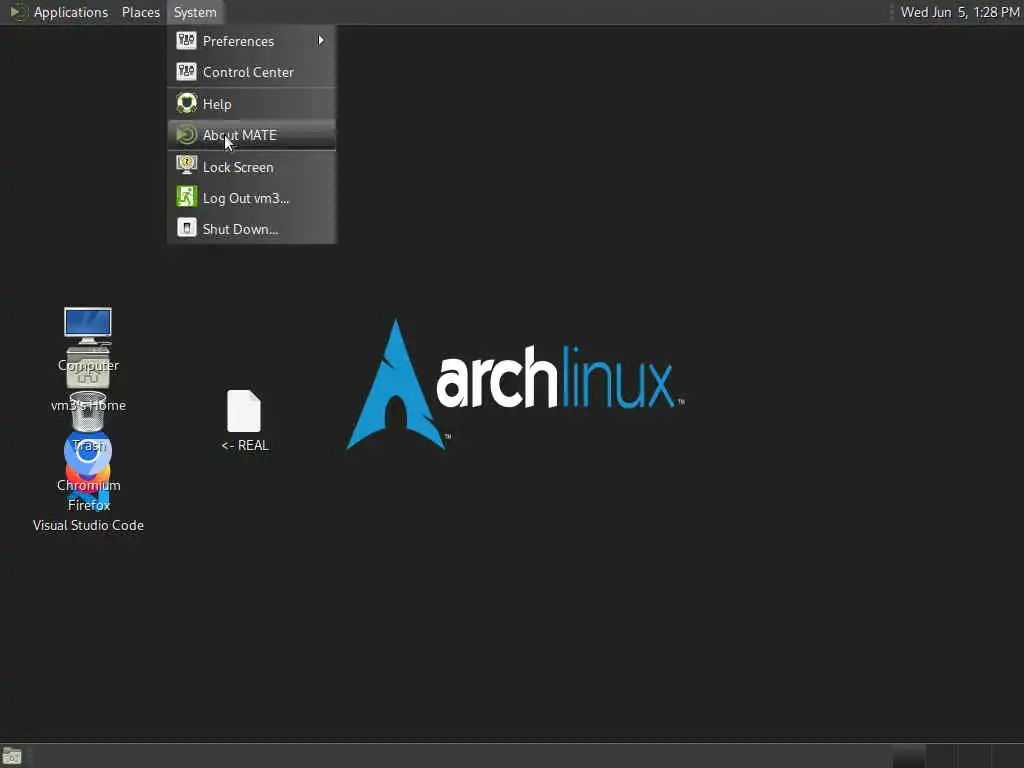This screenshot has width=1024, height=768.
Task: Select the Firefox desktop label
Action: tap(89, 505)
